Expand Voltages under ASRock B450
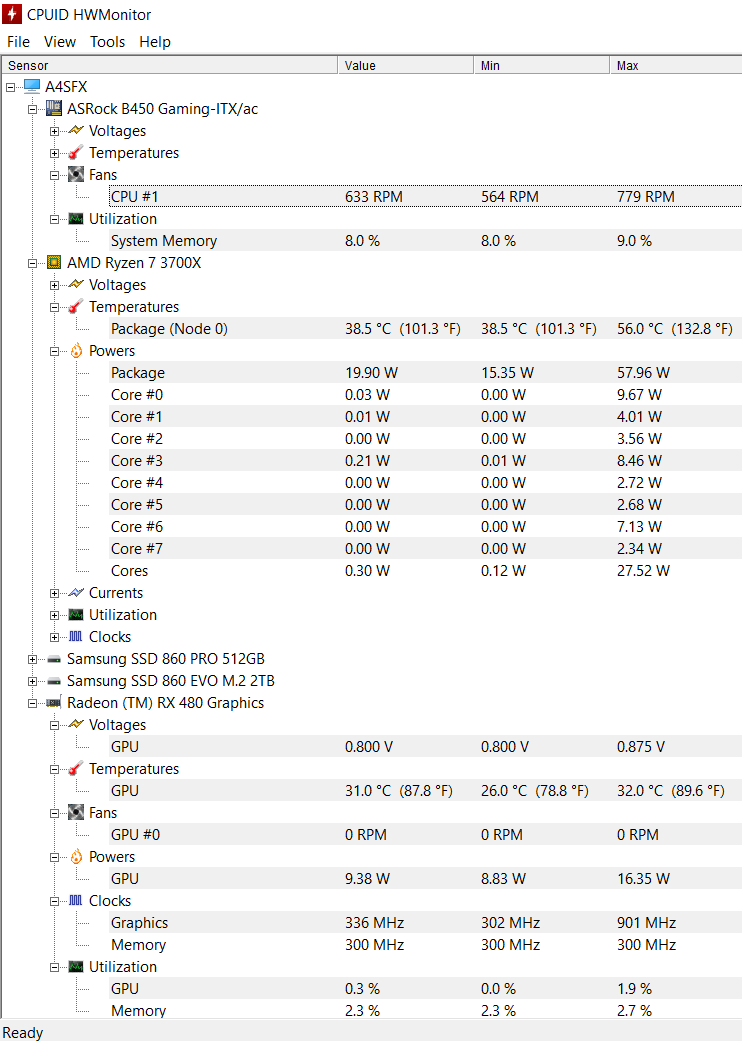Screen dimensions: 742x1041 (54, 131)
